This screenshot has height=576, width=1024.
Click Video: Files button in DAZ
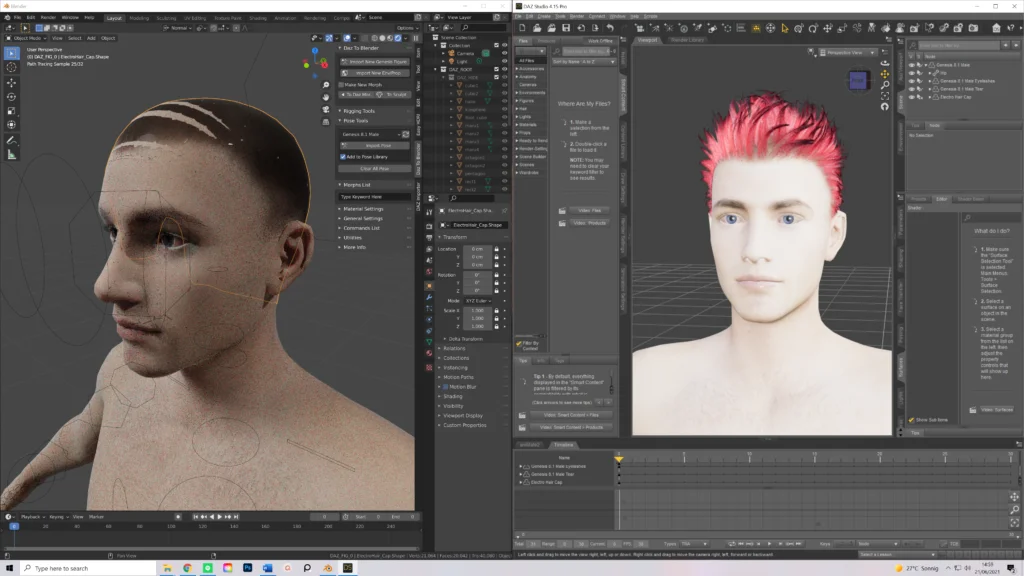tap(589, 210)
